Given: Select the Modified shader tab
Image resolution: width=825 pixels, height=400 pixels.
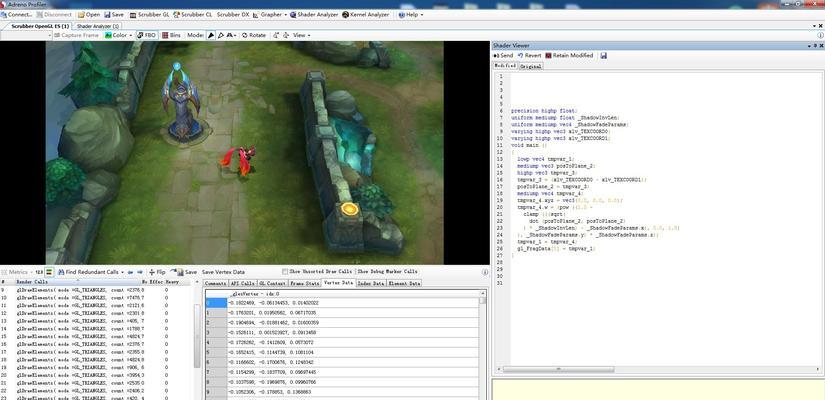Looking at the screenshot, I should [x=505, y=66].
